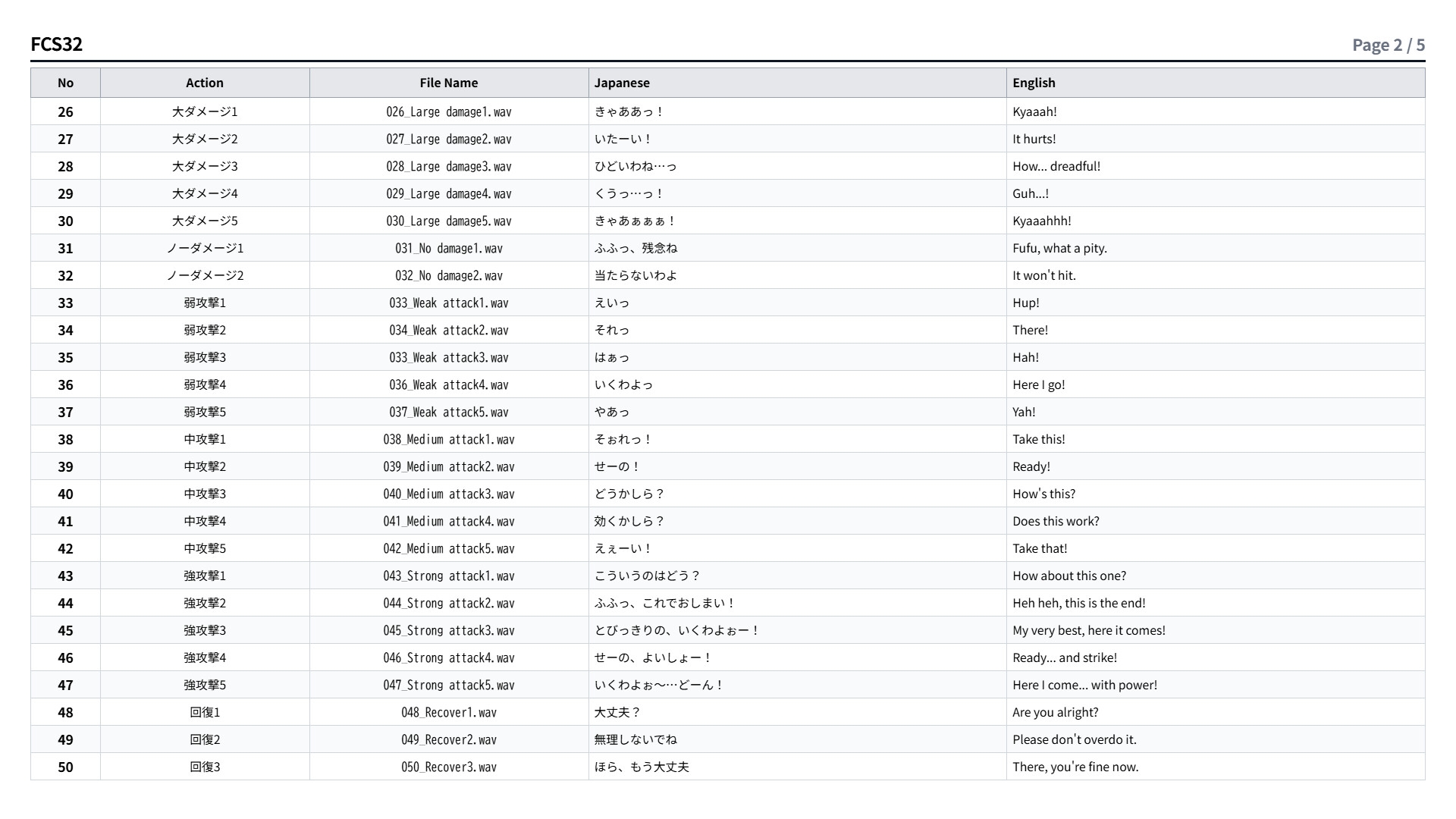The height and width of the screenshot is (819, 1456).
Task: Select the Action column header
Action: 205,83
